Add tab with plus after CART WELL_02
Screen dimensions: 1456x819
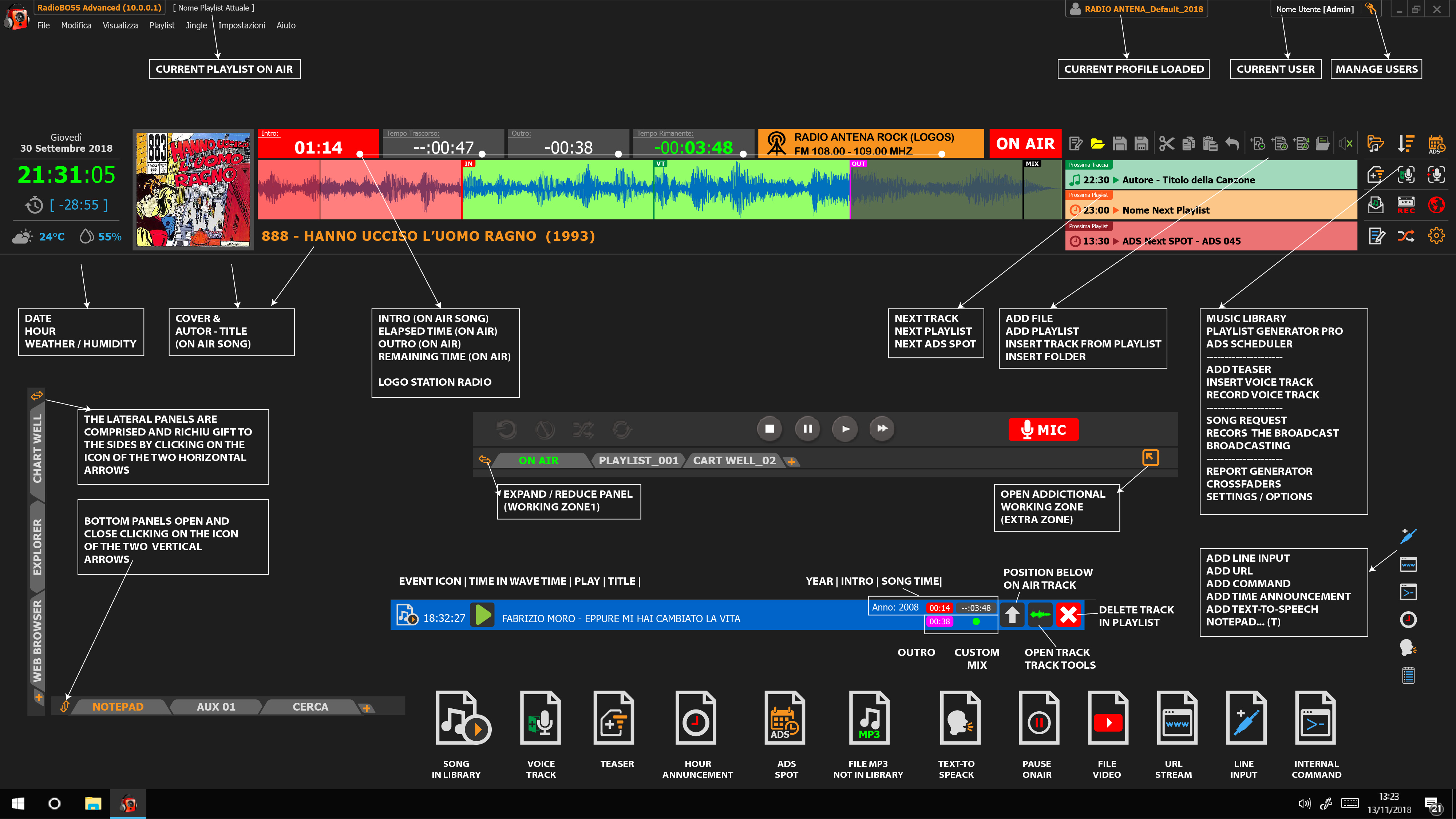[x=791, y=461]
